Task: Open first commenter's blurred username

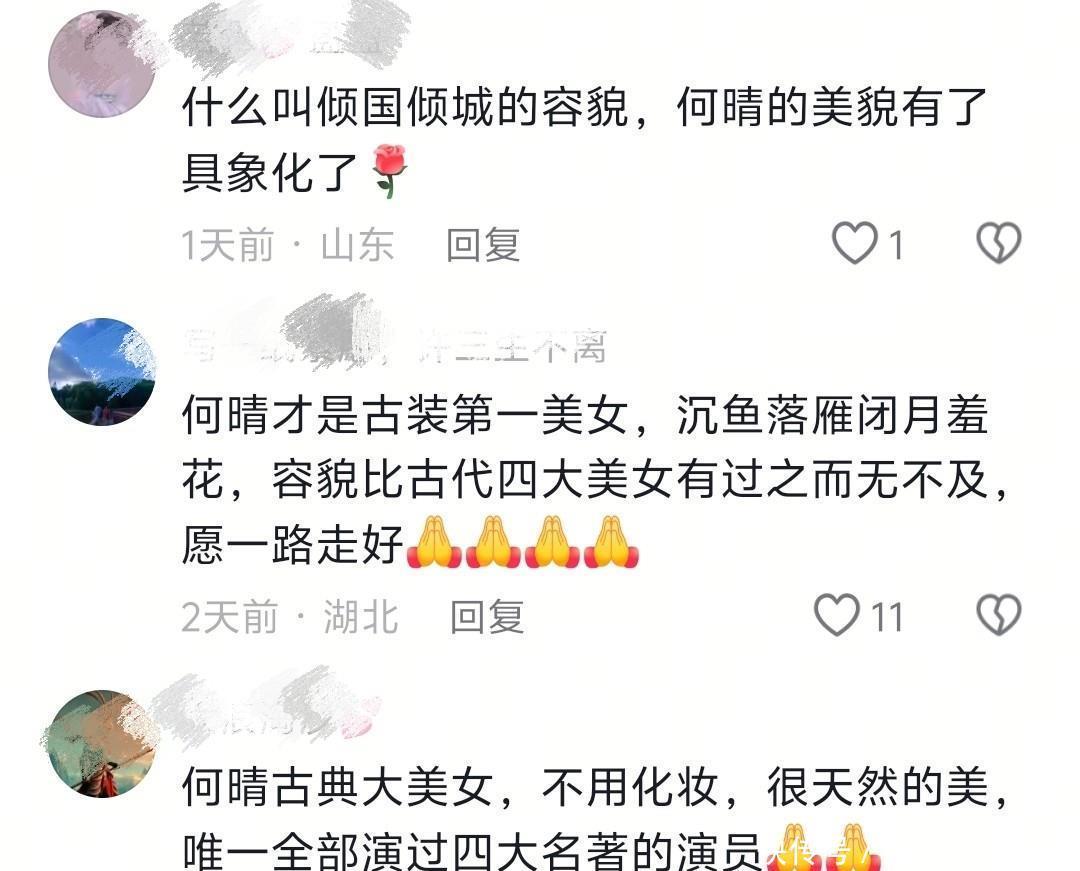Action: click(289, 36)
